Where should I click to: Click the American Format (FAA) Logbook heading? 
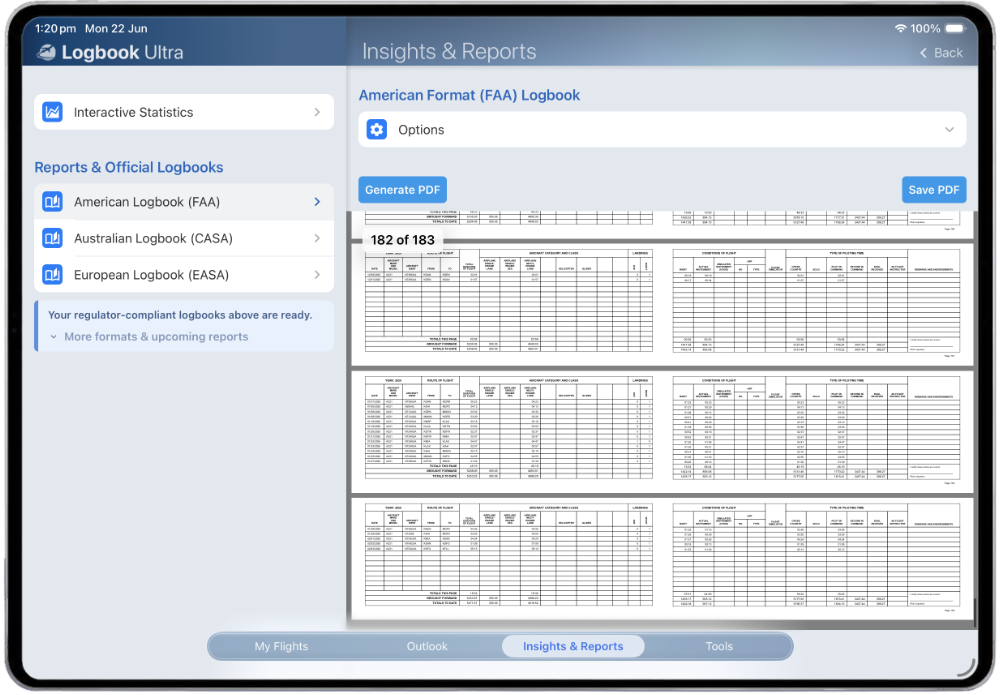[x=469, y=95]
